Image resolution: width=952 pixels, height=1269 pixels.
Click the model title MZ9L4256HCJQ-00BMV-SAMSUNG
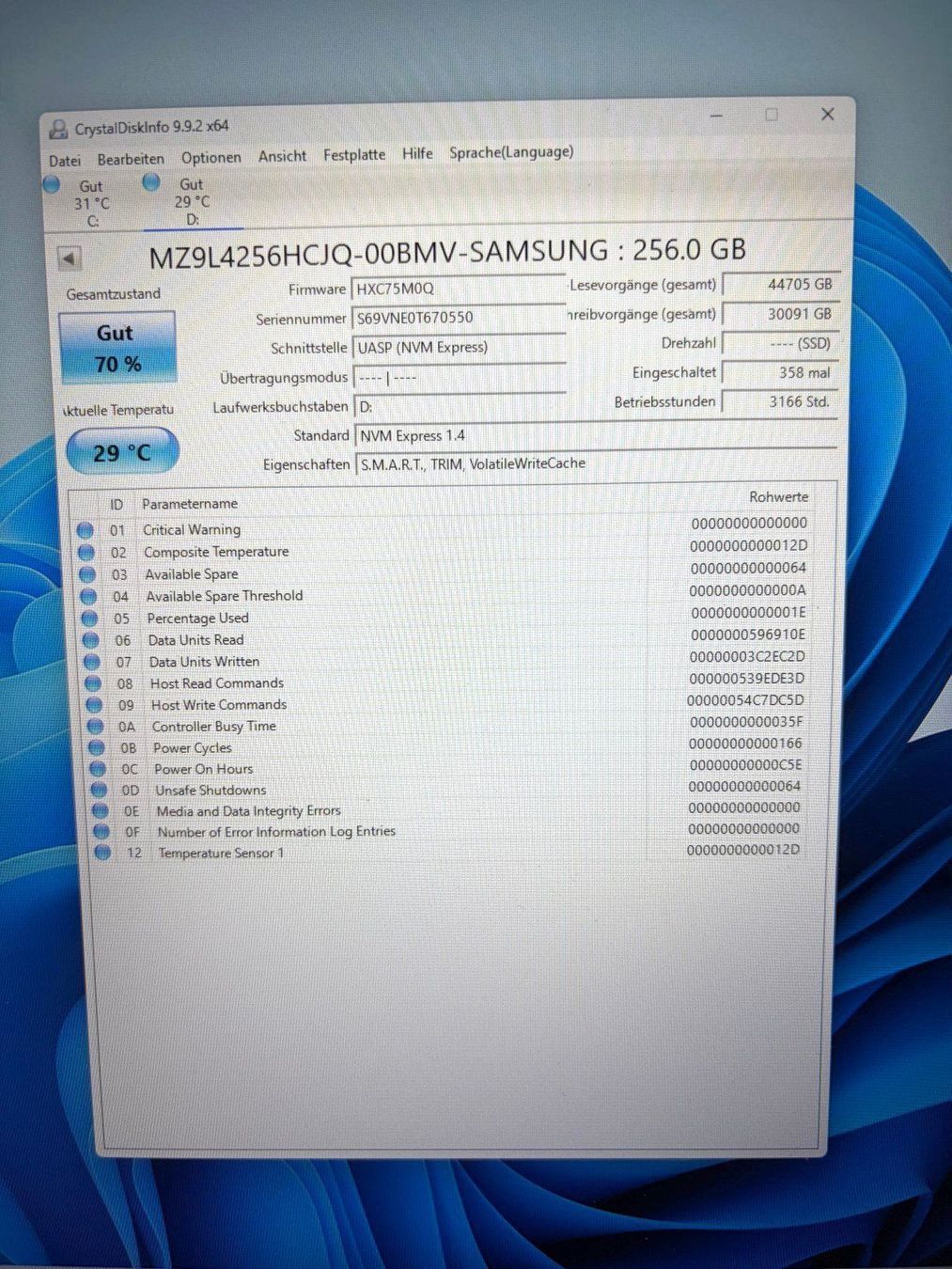(x=379, y=254)
